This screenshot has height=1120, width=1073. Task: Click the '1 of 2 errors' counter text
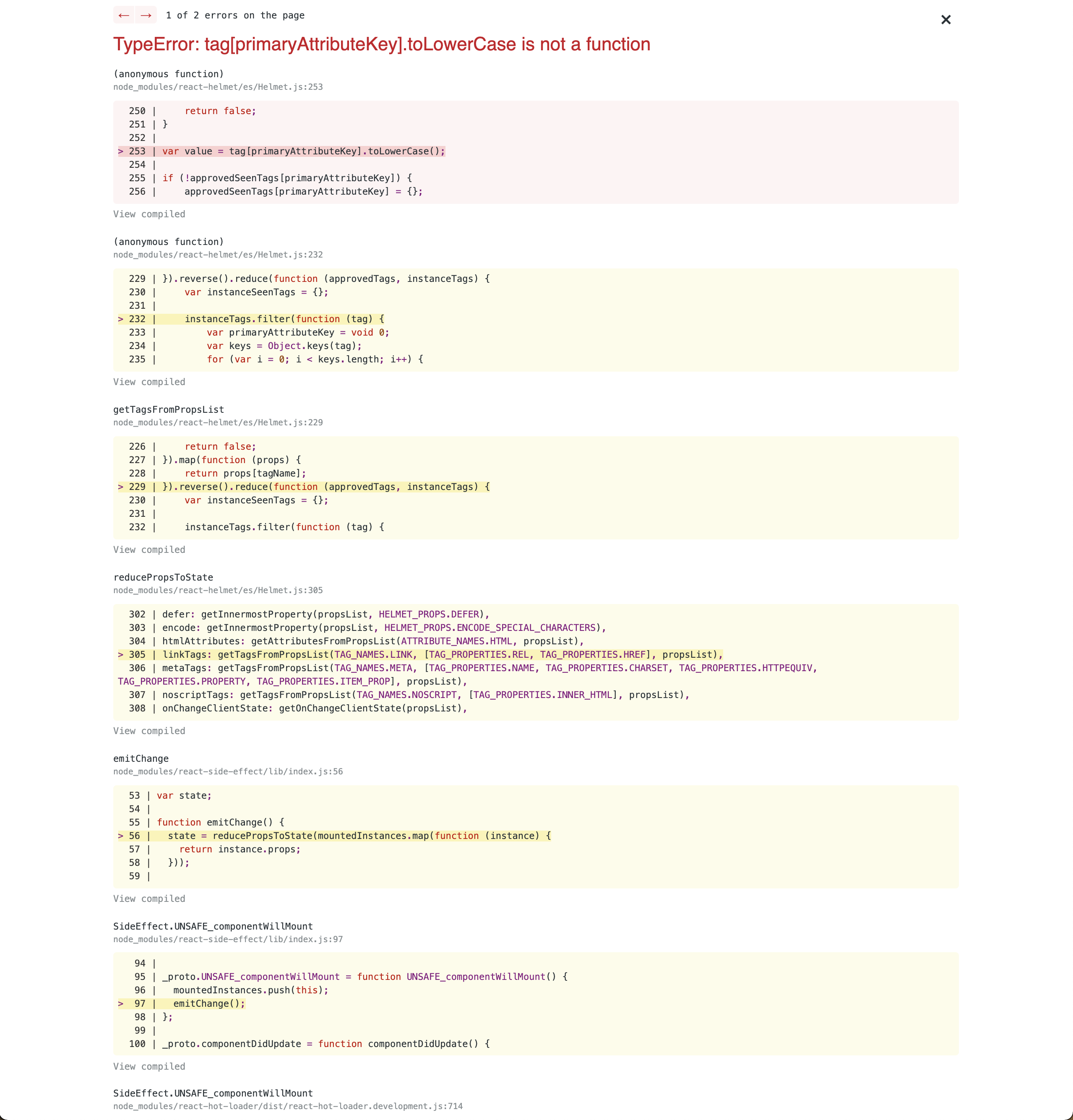(x=235, y=16)
